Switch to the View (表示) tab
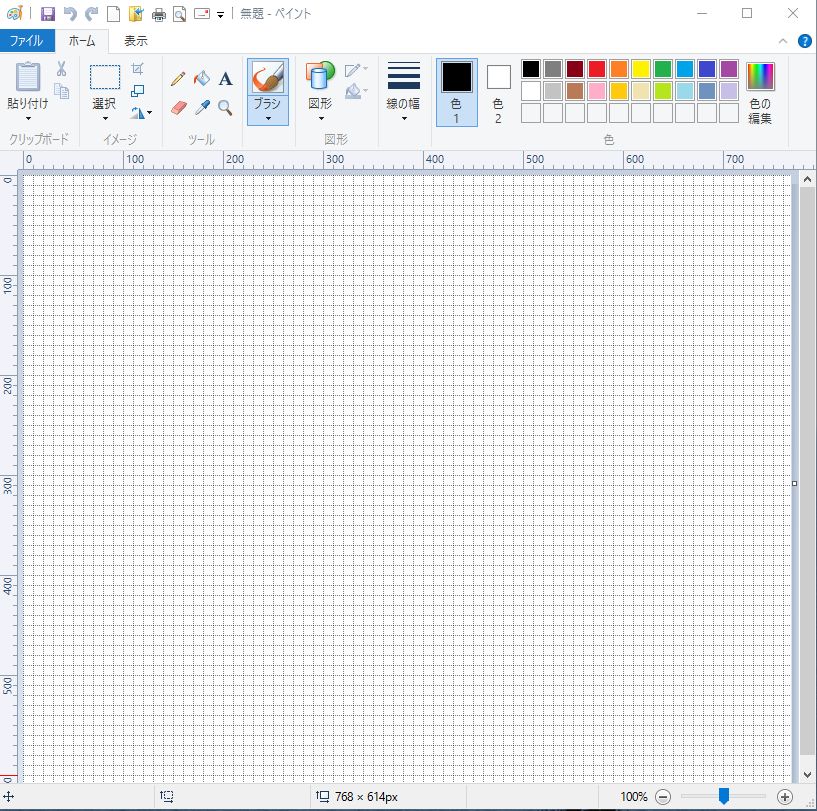The image size is (817, 811). [135, 41]
